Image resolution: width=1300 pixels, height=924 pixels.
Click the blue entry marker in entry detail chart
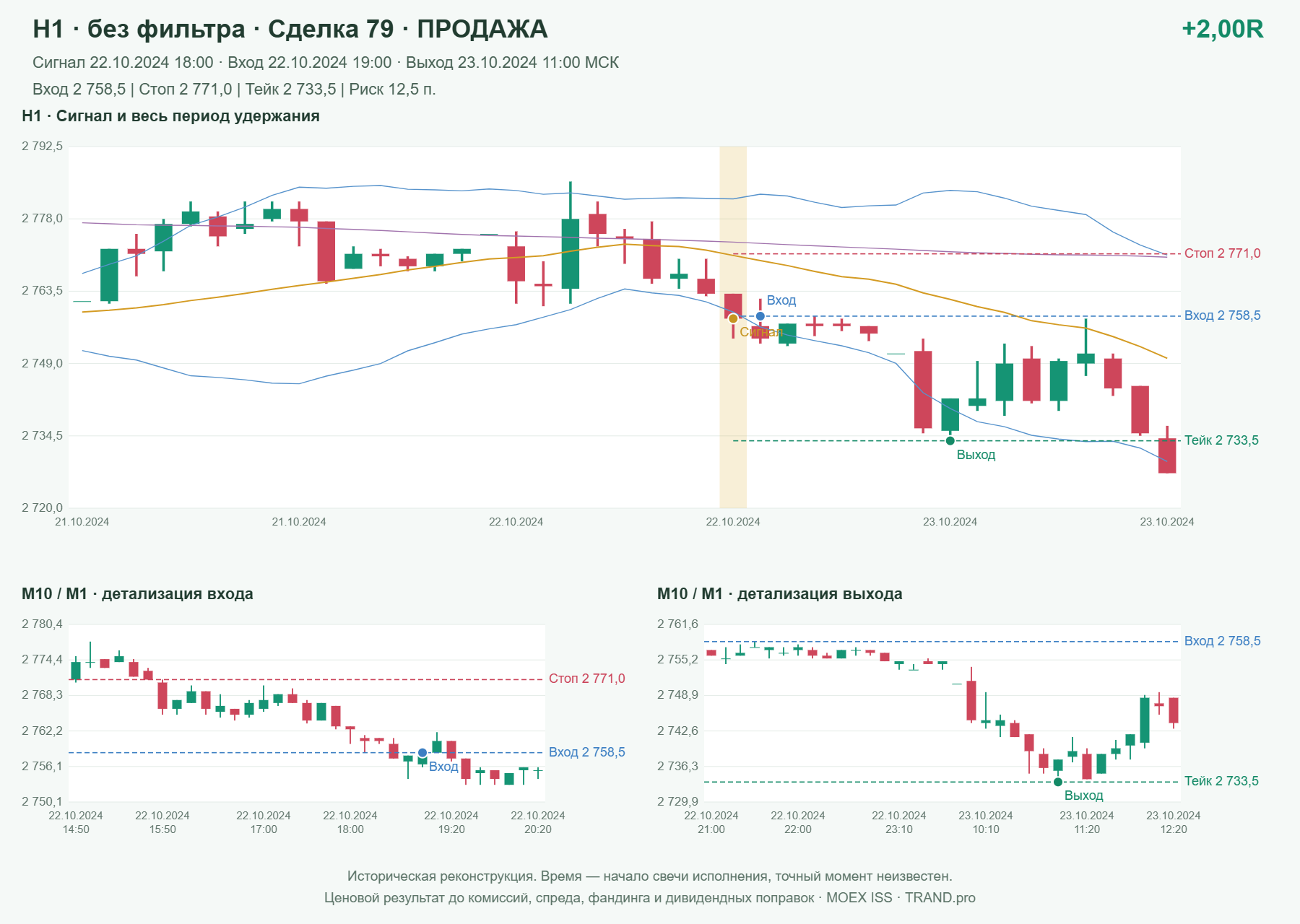pos(422,753)
